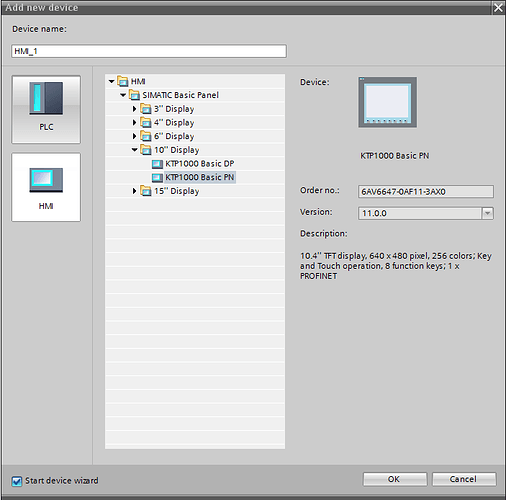Select the HMI root label in tree
Viewport: 506px width, 500px height.
point(138,81)
